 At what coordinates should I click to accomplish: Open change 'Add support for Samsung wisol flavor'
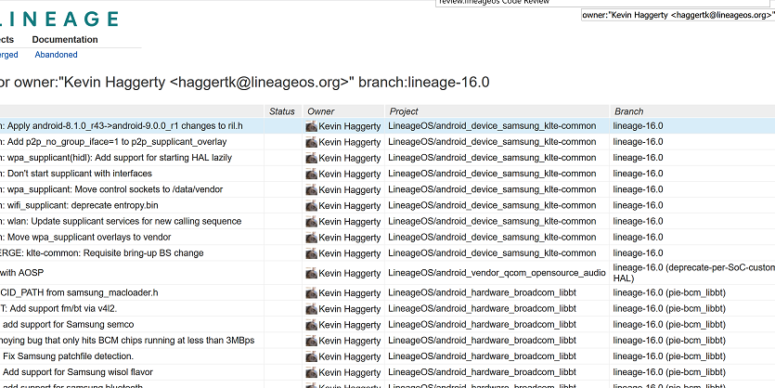click(x=78, y=372)
